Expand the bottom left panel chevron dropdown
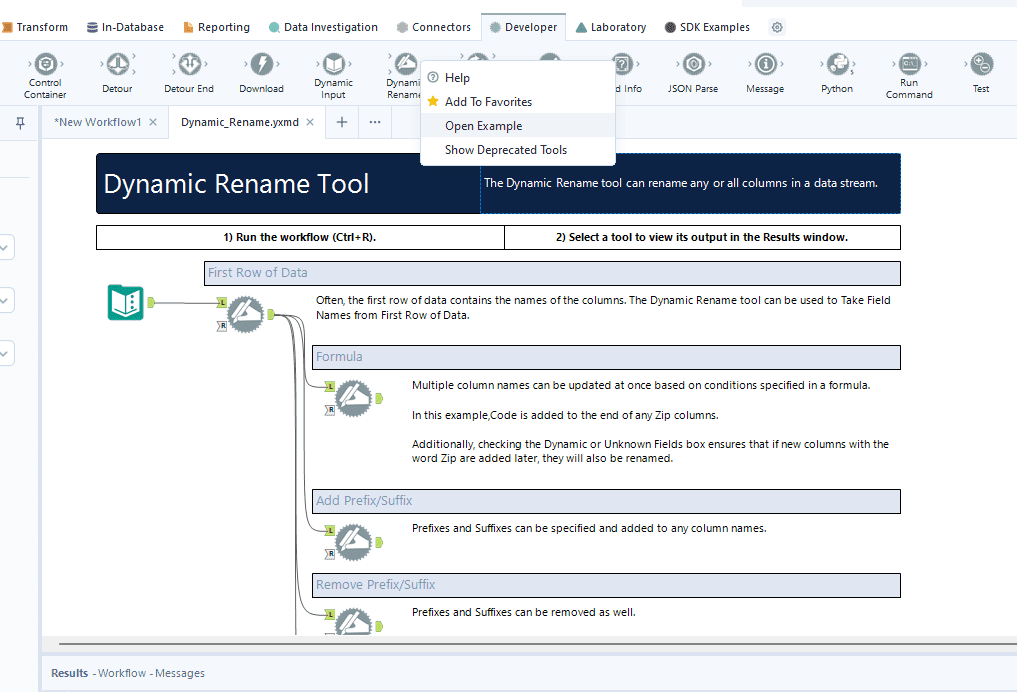This screenshot has width=1017, height=692. click(x=5, y=353)
